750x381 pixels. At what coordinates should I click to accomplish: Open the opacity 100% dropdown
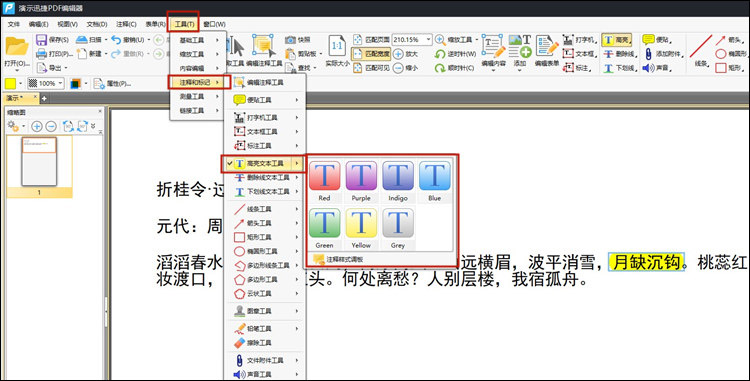pos(61,84)
